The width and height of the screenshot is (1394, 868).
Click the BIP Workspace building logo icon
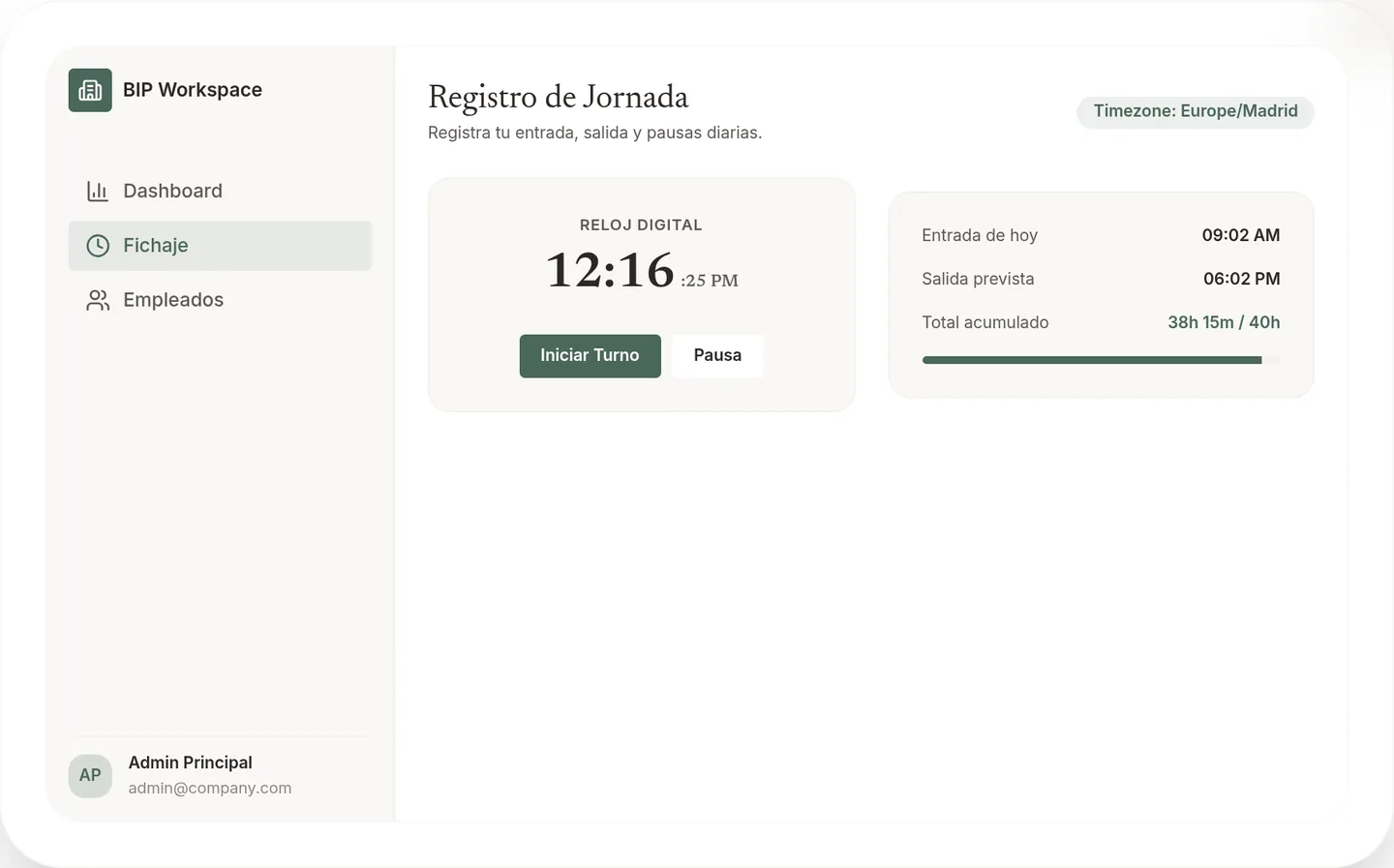tap(90, 90)
